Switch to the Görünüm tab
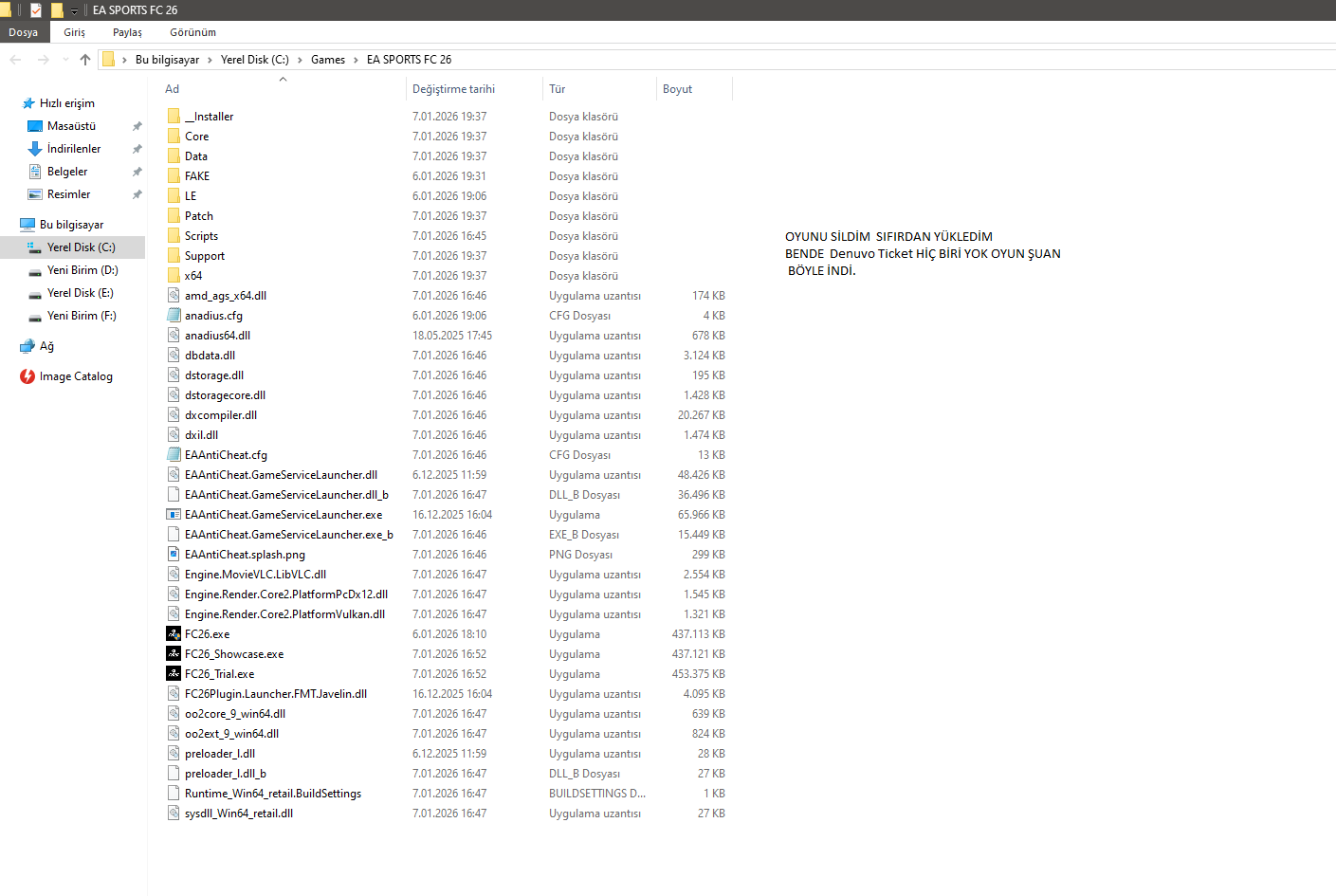 192,32
